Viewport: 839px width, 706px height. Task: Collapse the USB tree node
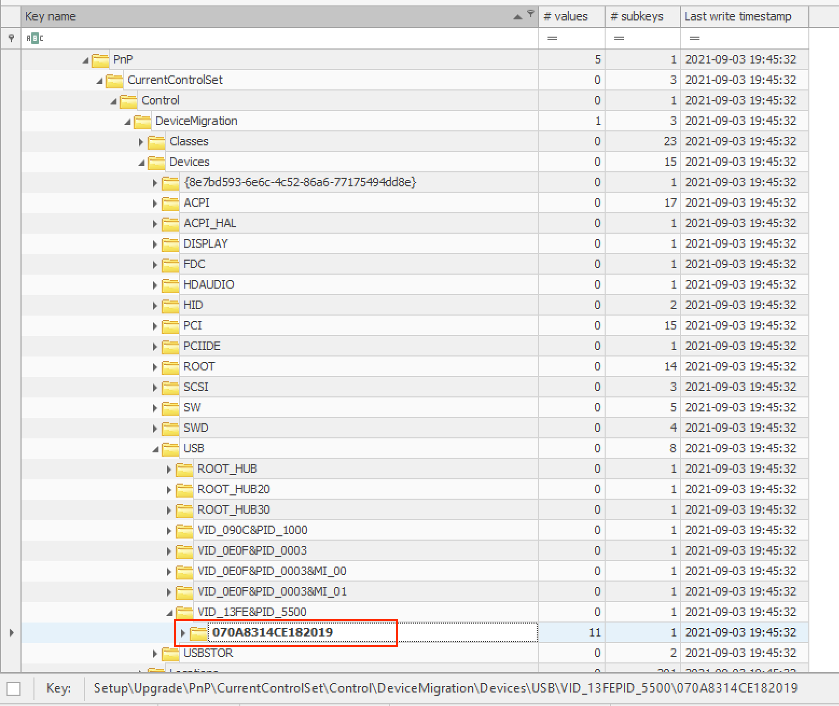155,449
